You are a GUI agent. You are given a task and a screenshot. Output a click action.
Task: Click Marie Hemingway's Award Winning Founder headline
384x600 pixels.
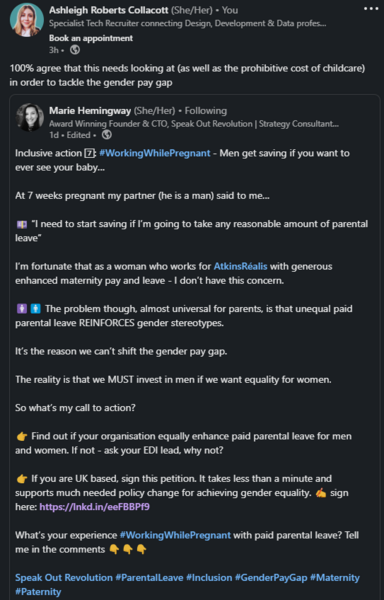click(x=194, y=124)
